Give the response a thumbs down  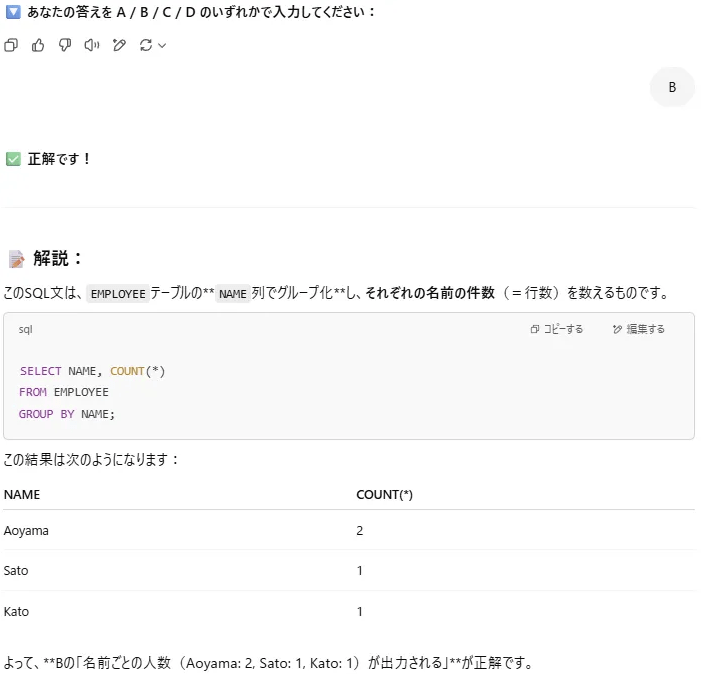(65, 45)
